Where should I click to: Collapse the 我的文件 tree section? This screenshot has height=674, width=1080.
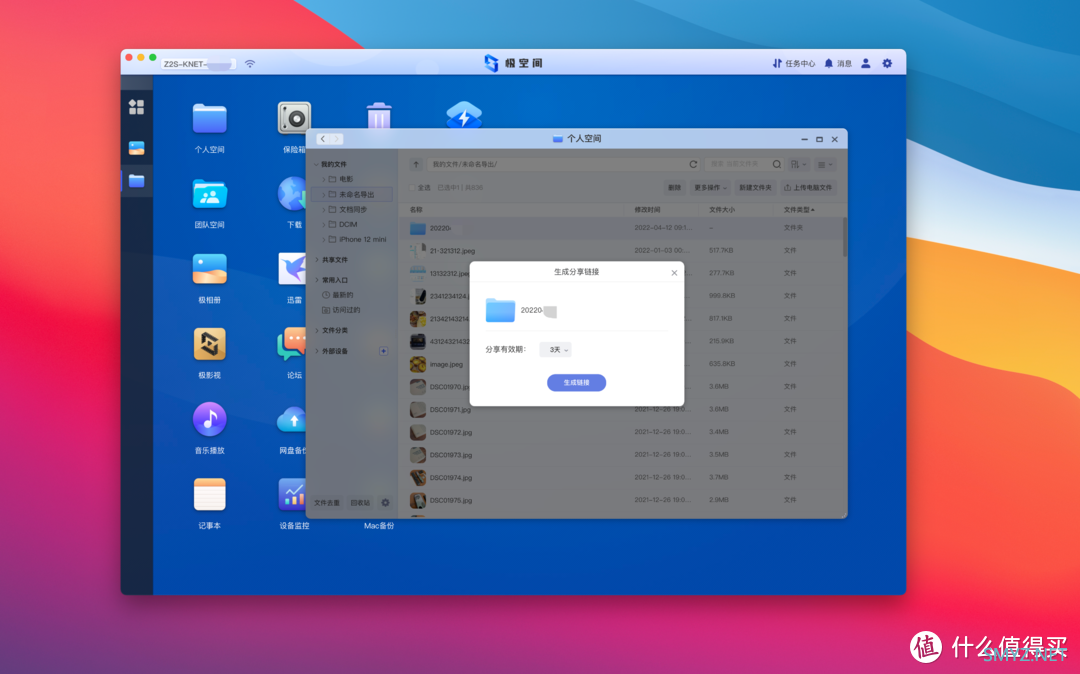(317, 165)
